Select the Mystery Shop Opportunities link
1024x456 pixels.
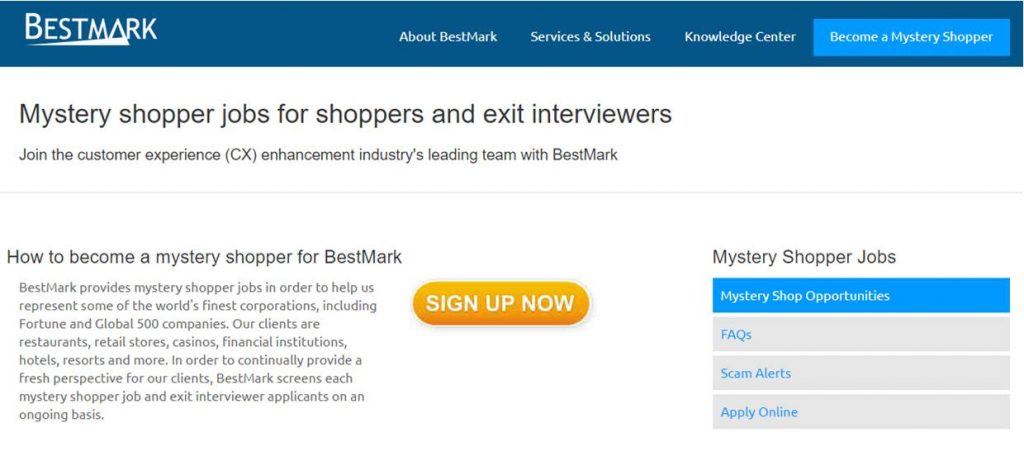pyautogui.click(x=805, y=296)
